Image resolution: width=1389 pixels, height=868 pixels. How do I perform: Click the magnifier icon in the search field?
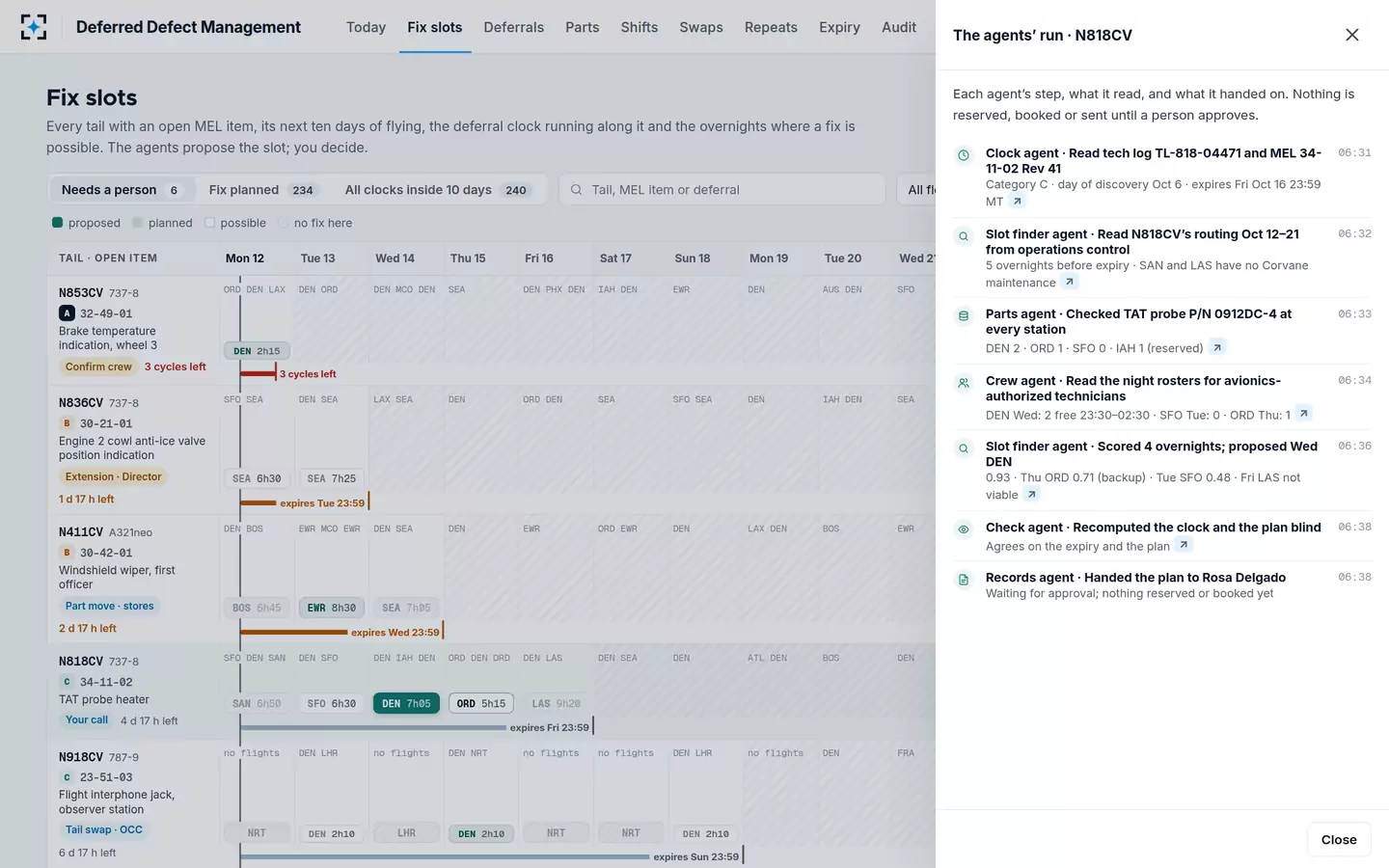(576, 190)
